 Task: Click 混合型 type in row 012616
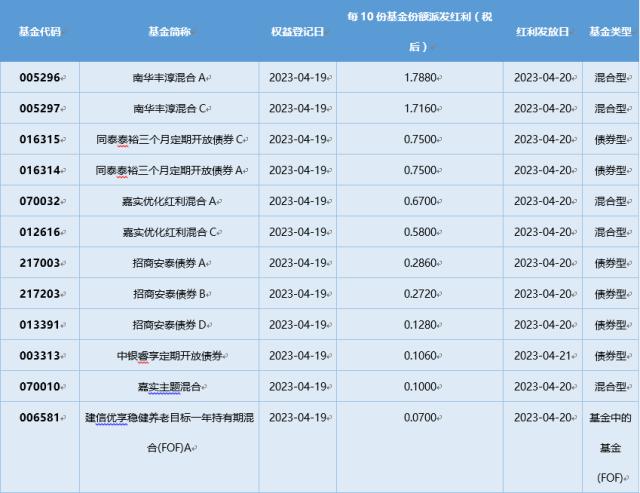[x=610, y=232]
